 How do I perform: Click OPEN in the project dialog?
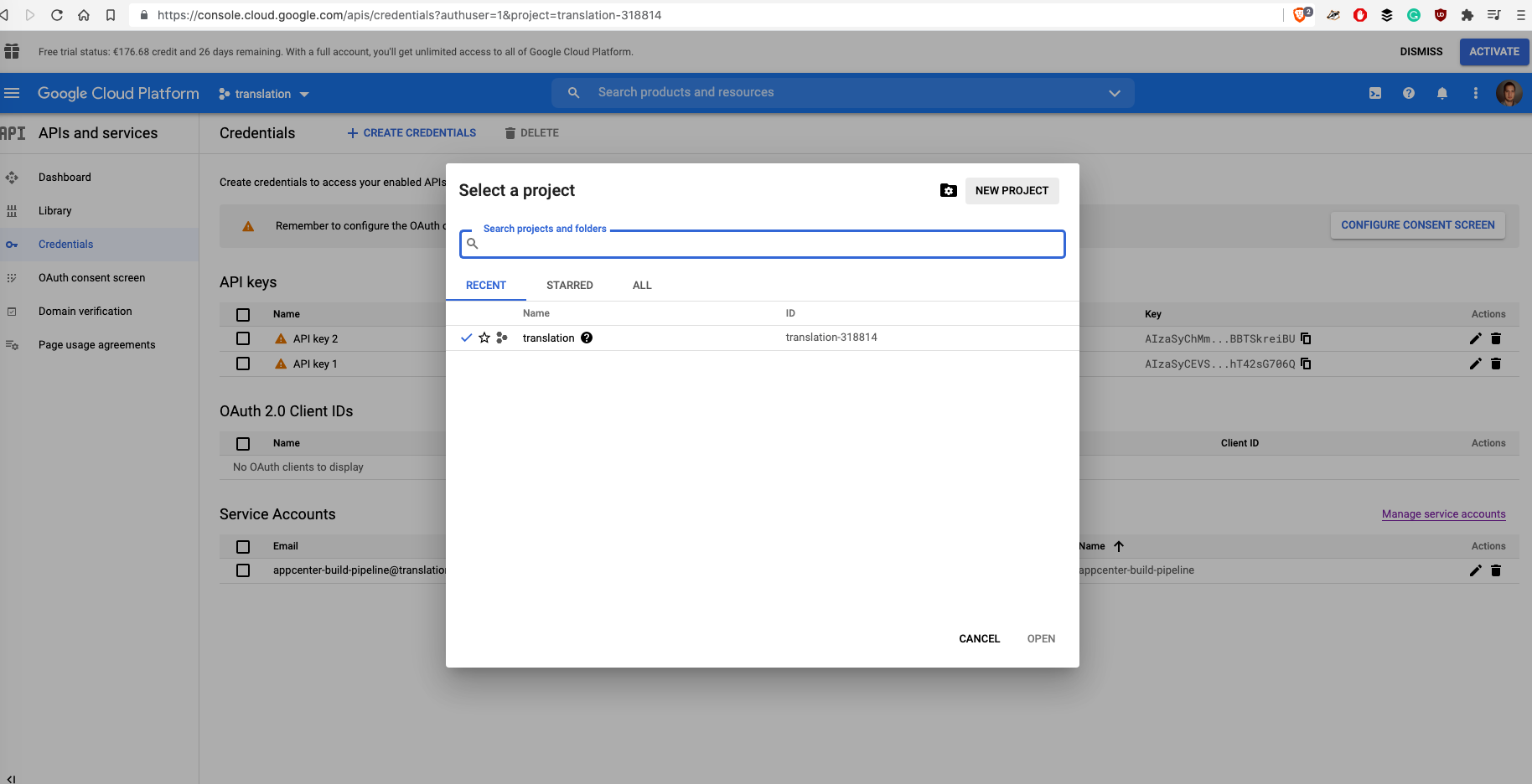click(1041, 639)
